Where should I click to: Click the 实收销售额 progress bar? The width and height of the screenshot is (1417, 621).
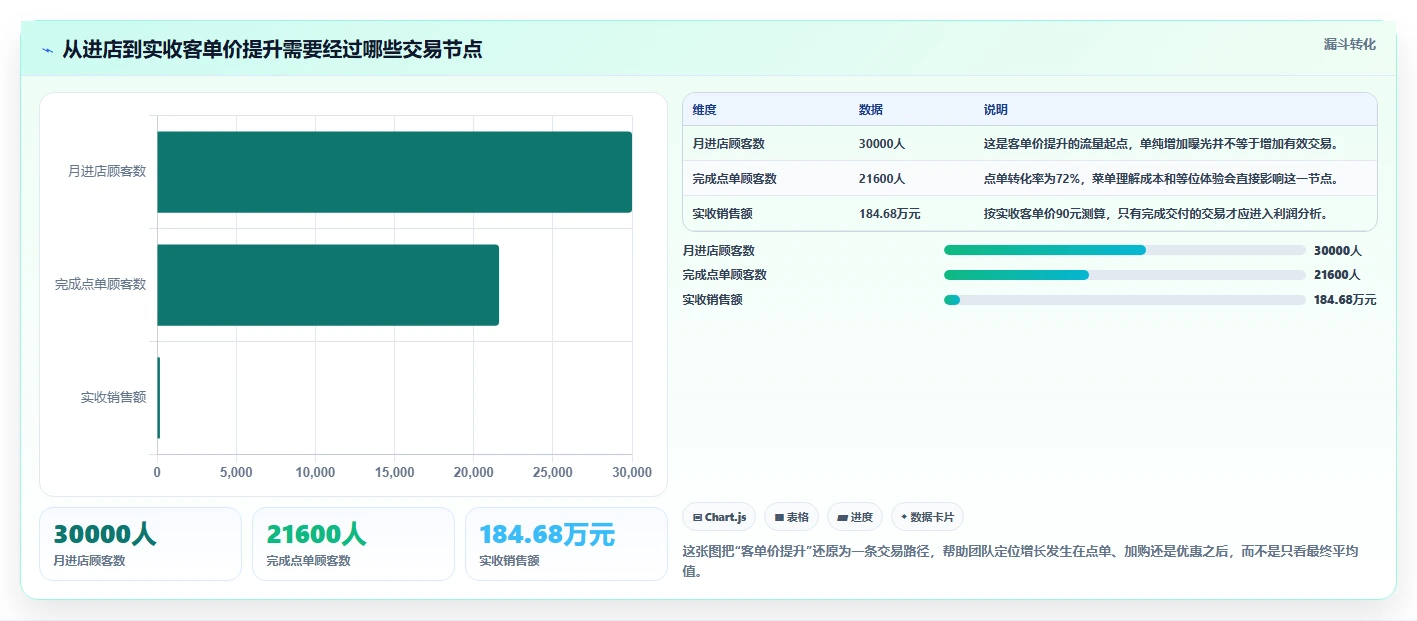[x=1125, y=300]
